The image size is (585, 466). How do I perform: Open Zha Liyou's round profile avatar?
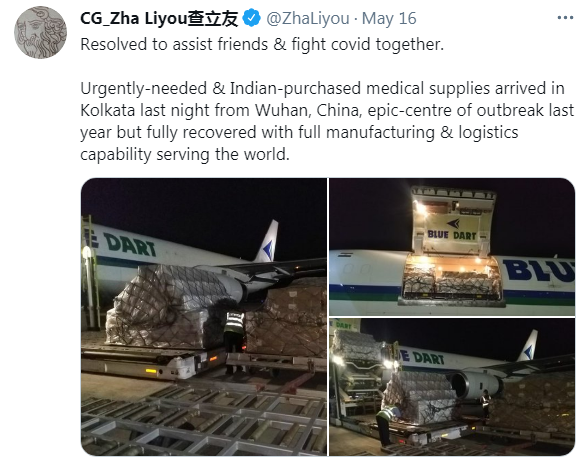(x=40, y=32)
